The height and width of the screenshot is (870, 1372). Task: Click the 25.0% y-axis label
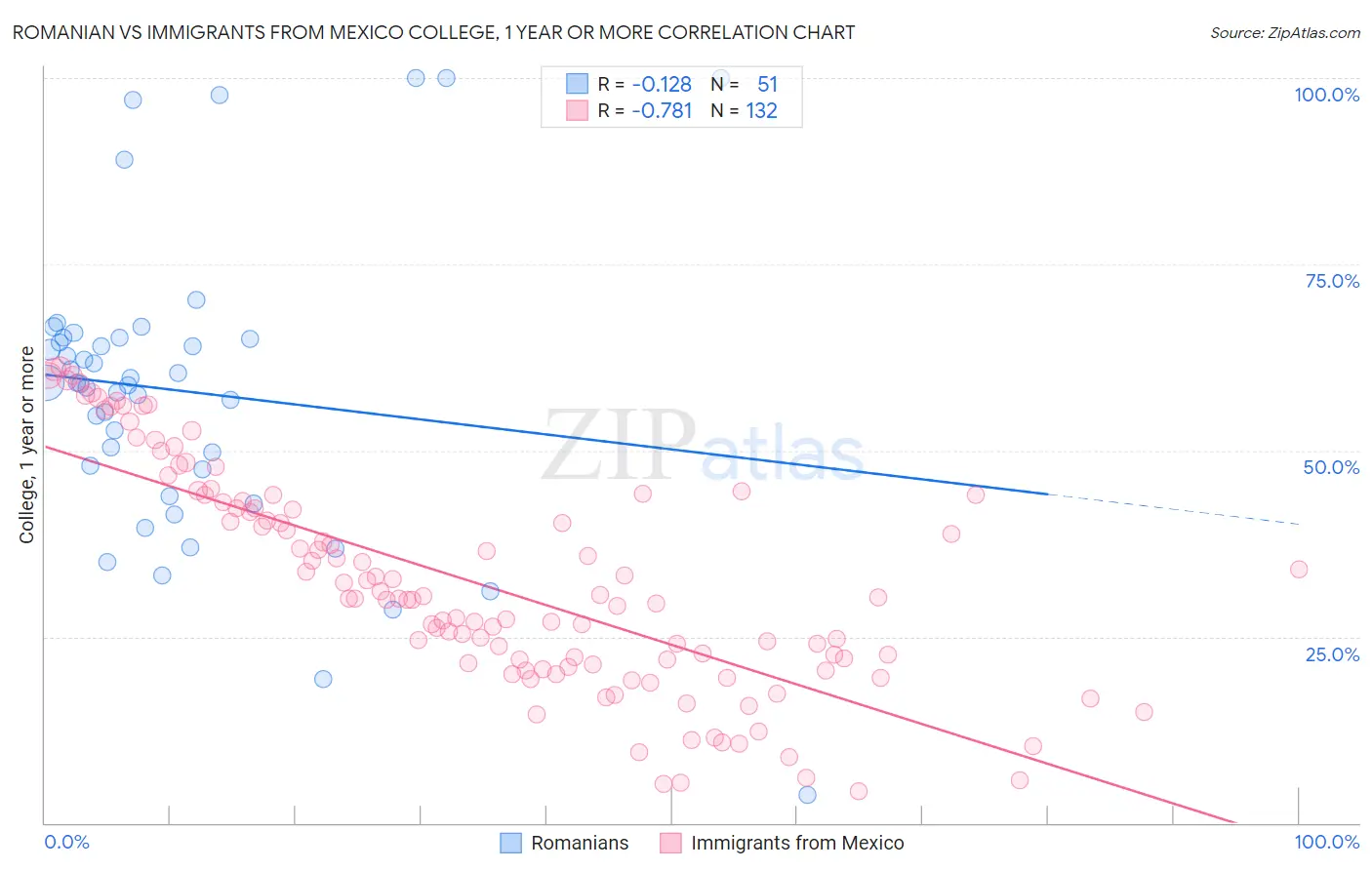[x=1332, y=653]
